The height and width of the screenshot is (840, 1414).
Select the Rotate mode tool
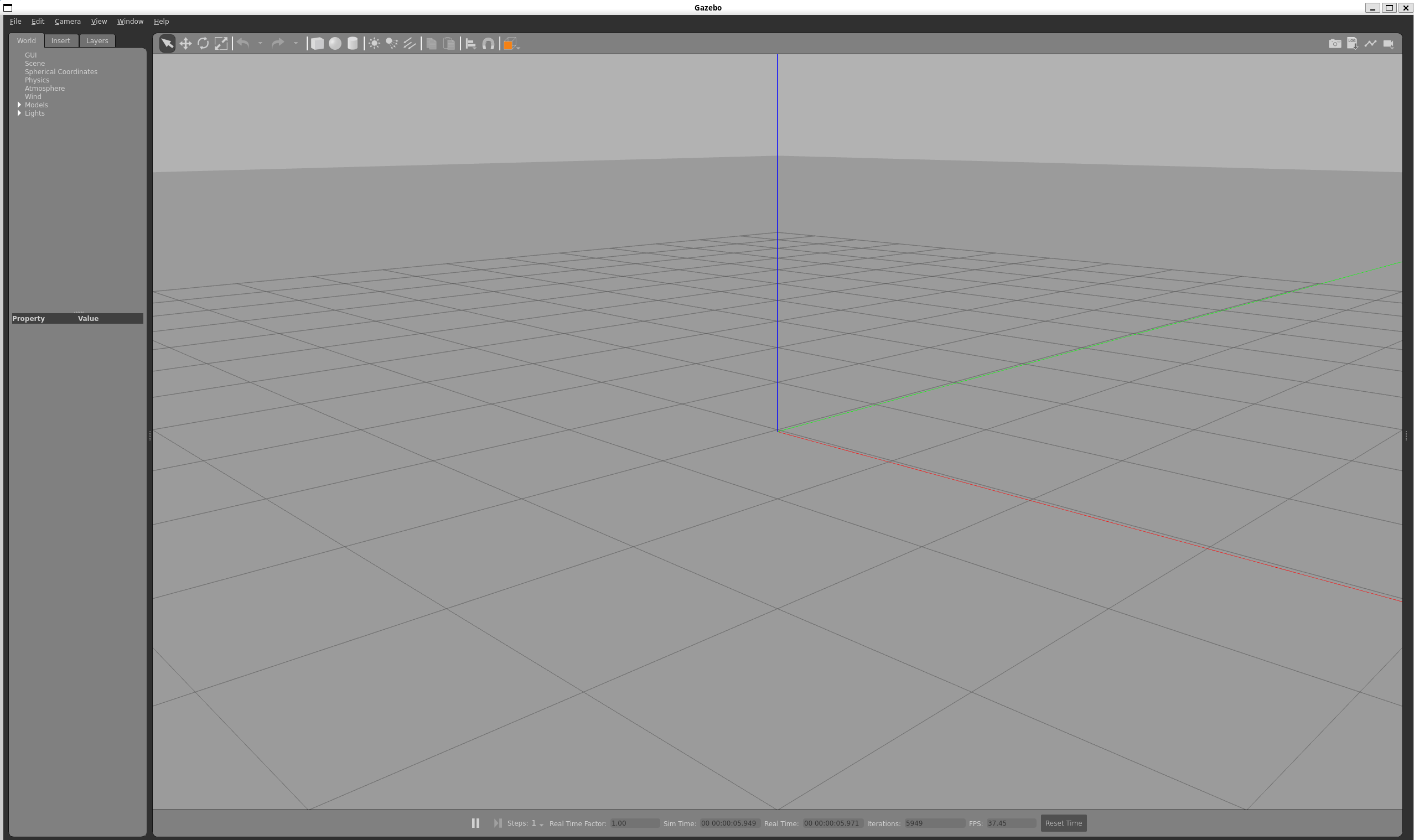203,44
